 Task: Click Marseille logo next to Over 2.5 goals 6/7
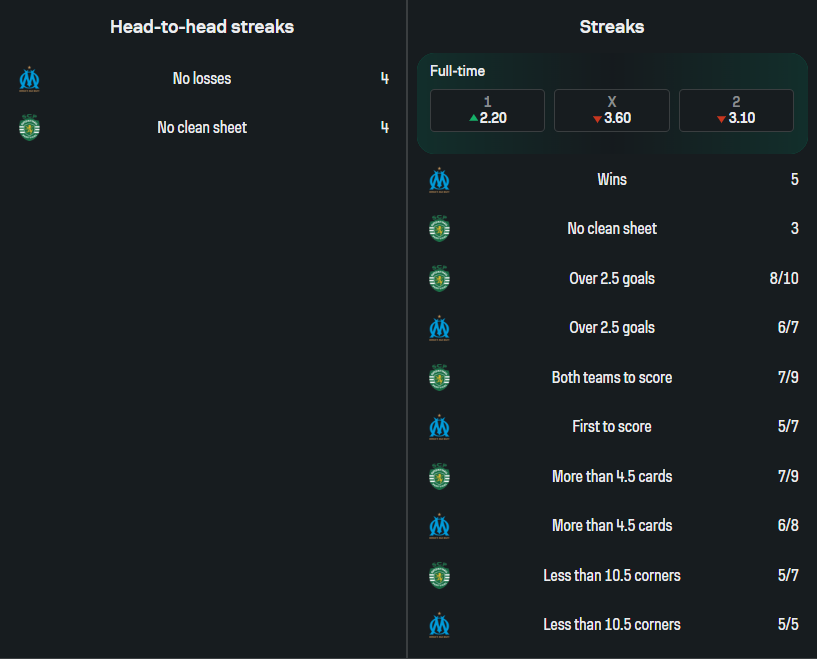tap(439, 328)
